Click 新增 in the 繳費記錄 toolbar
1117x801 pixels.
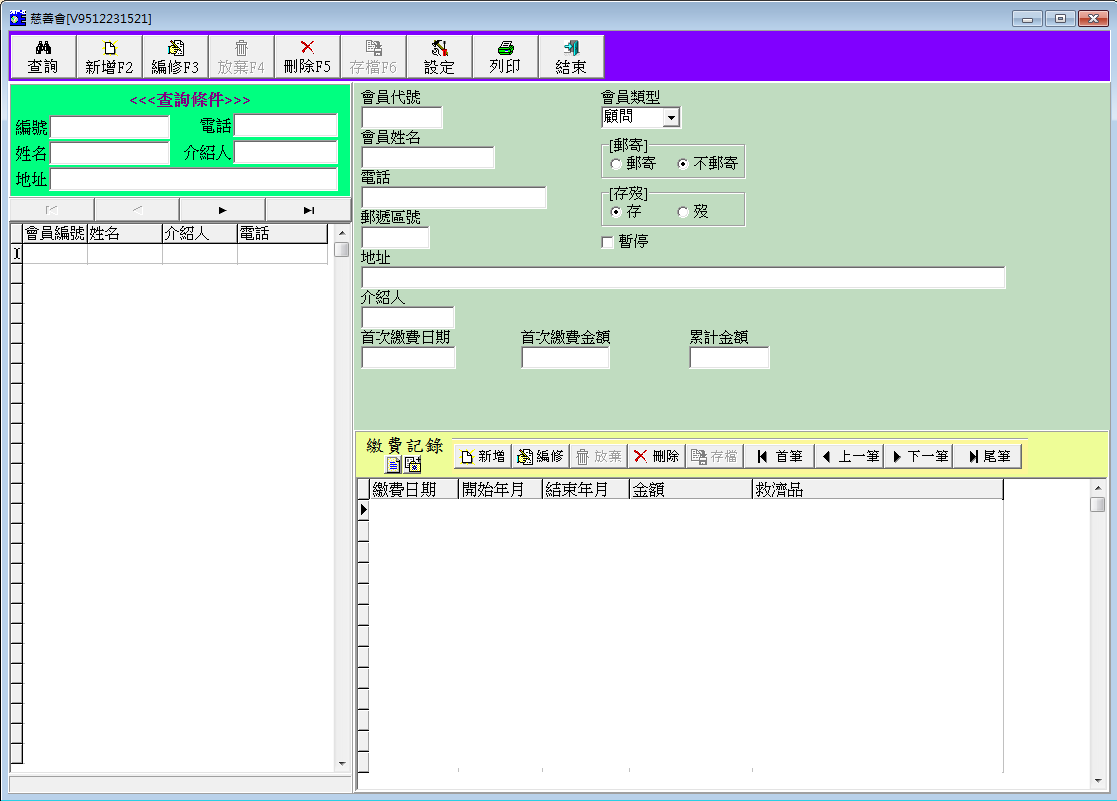coord(482,456)
